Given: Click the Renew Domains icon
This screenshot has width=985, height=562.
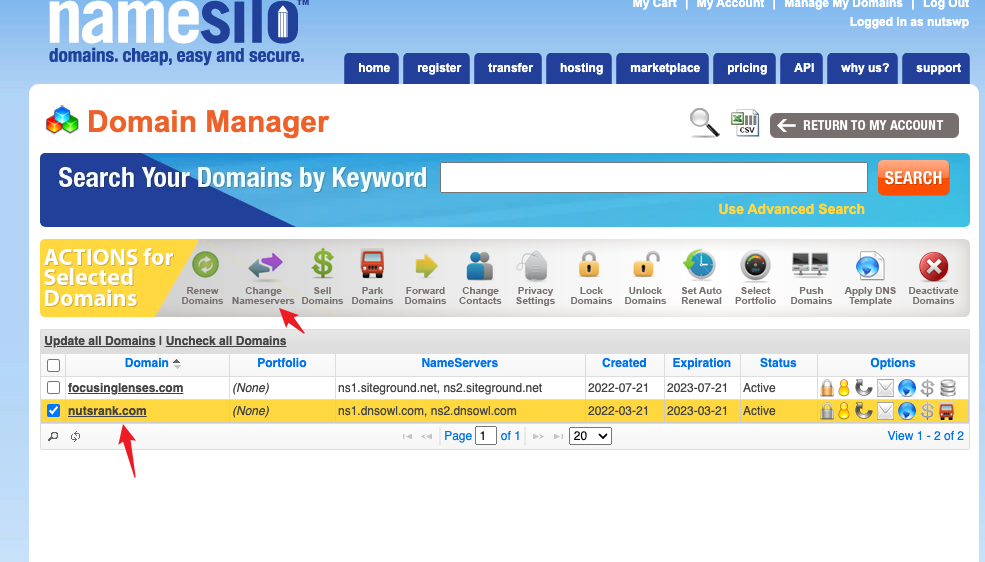Looking at the screenshot, I should click(203, 266).
